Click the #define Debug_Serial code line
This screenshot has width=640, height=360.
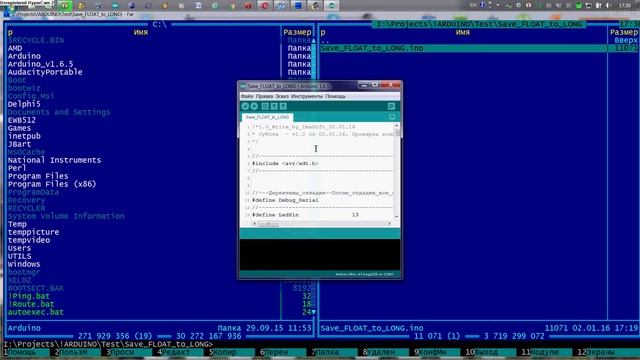(x=285, y=200)
